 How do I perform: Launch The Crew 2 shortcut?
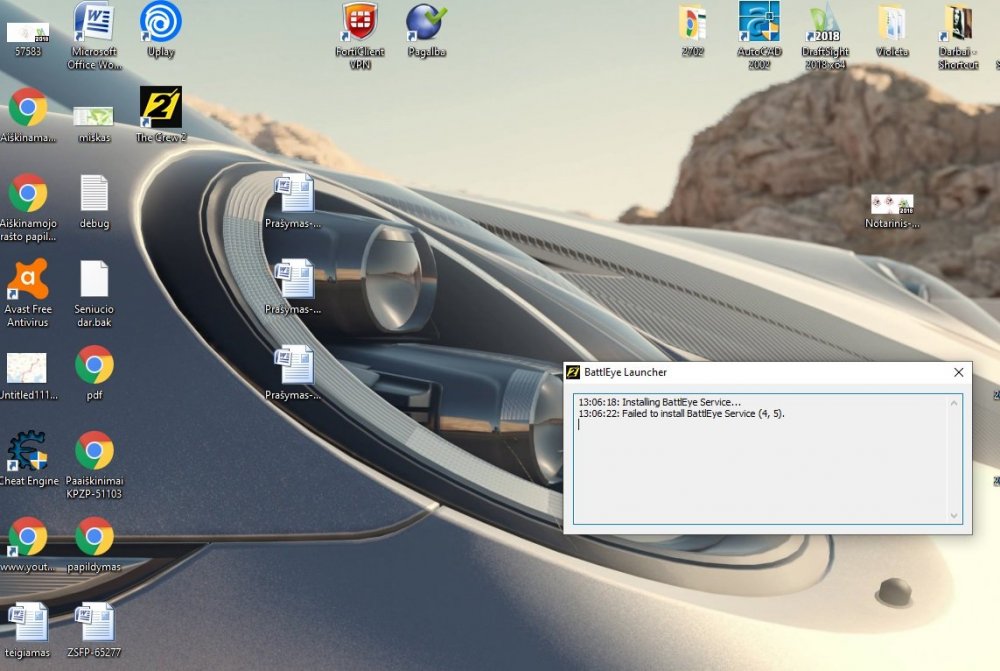click(160, 108)
